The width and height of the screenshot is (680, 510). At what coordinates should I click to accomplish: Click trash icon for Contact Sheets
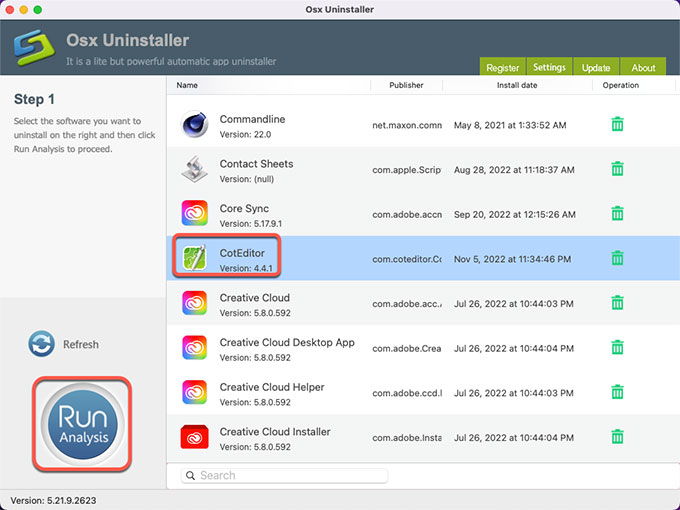[x=618, y=169]
